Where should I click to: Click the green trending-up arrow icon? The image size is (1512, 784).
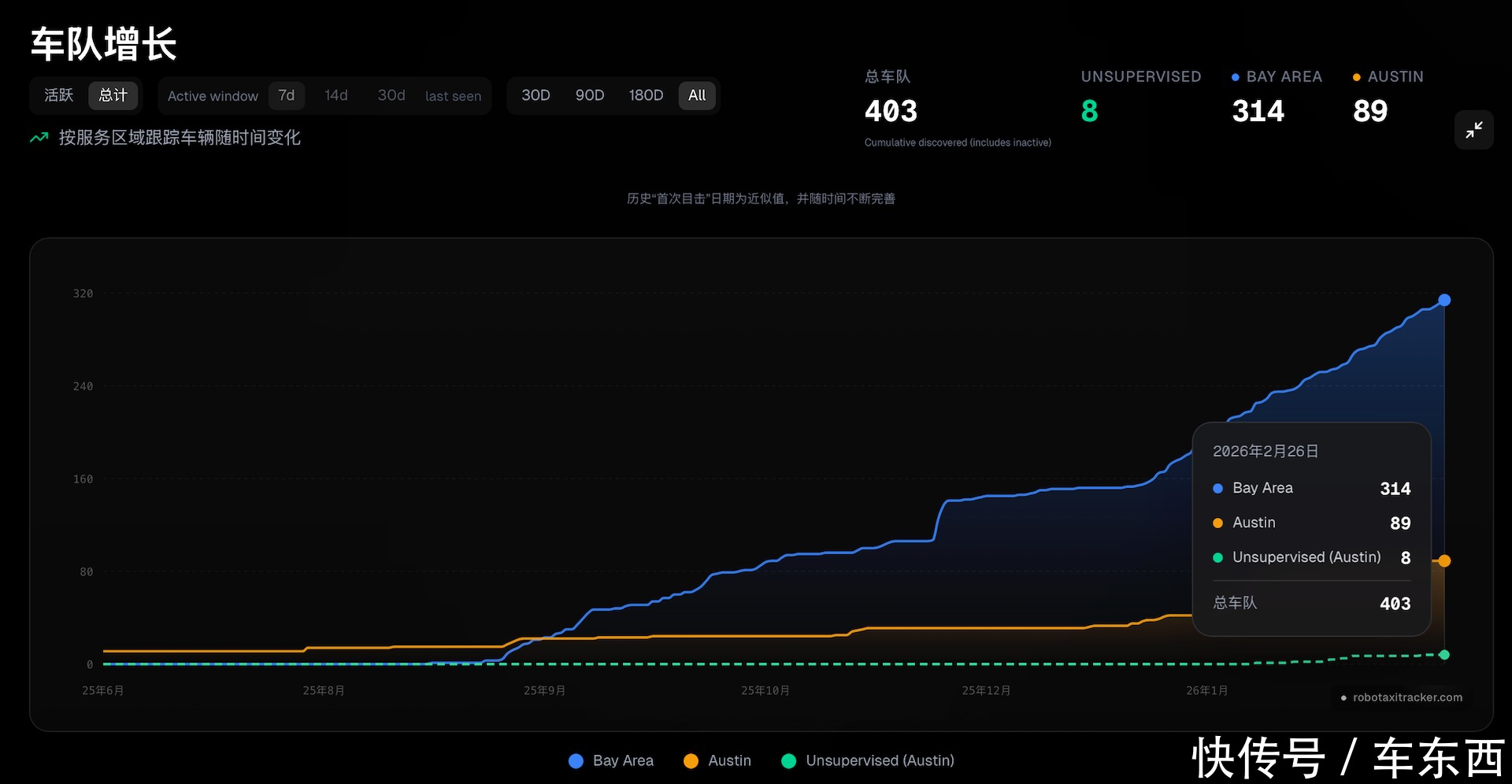(x=39, y=138)
